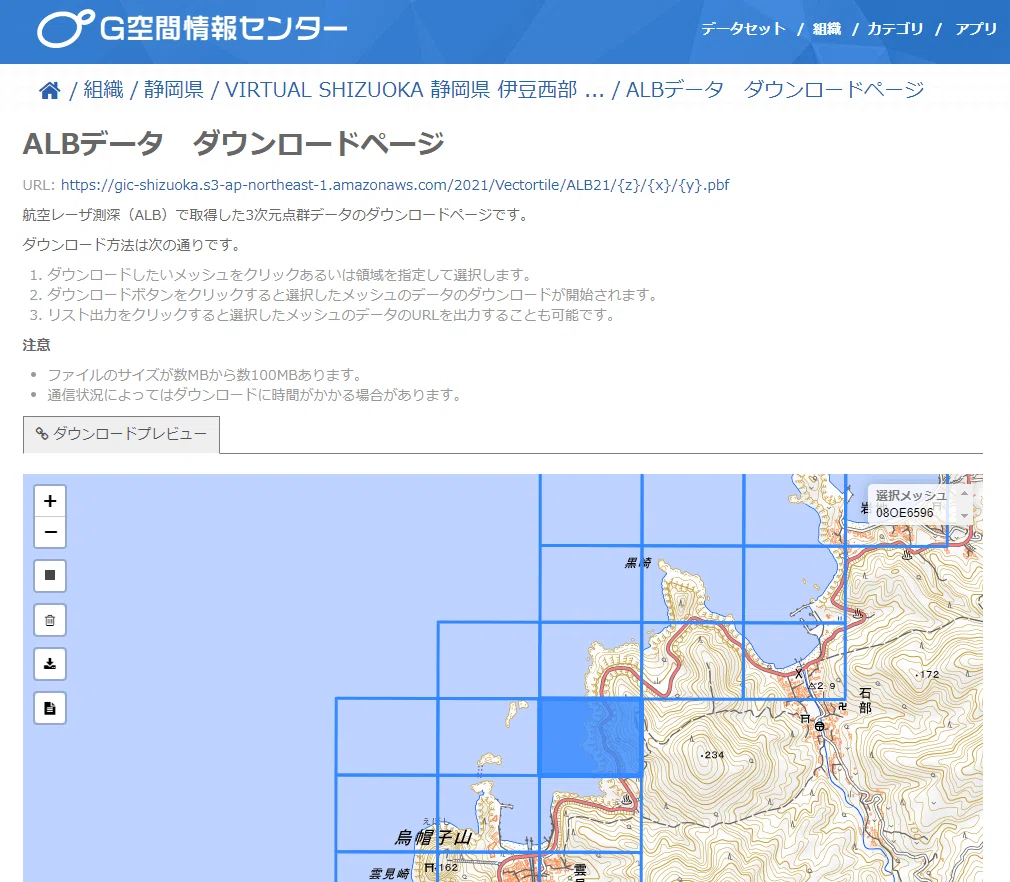Go to home via breadcrumb house icon
The width and height of the screenshot is (1010, 882).
pos(50,90)
